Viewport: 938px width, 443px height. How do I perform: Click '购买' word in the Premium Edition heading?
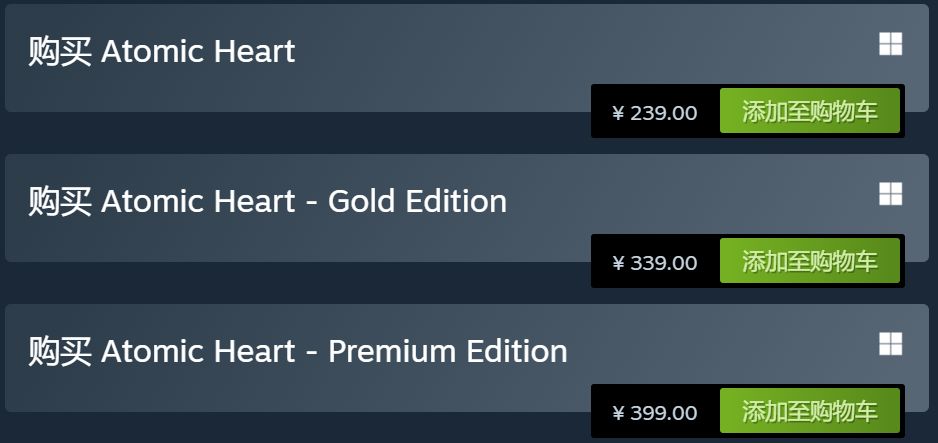click(x=60, y=352)
